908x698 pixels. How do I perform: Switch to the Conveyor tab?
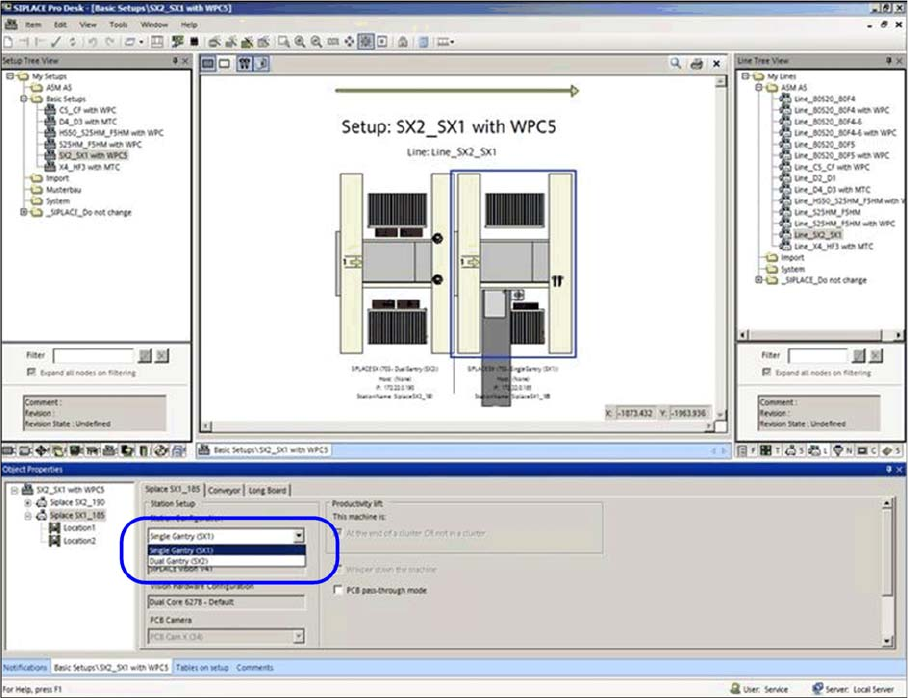pyautogui.click(x=223, y=490)
